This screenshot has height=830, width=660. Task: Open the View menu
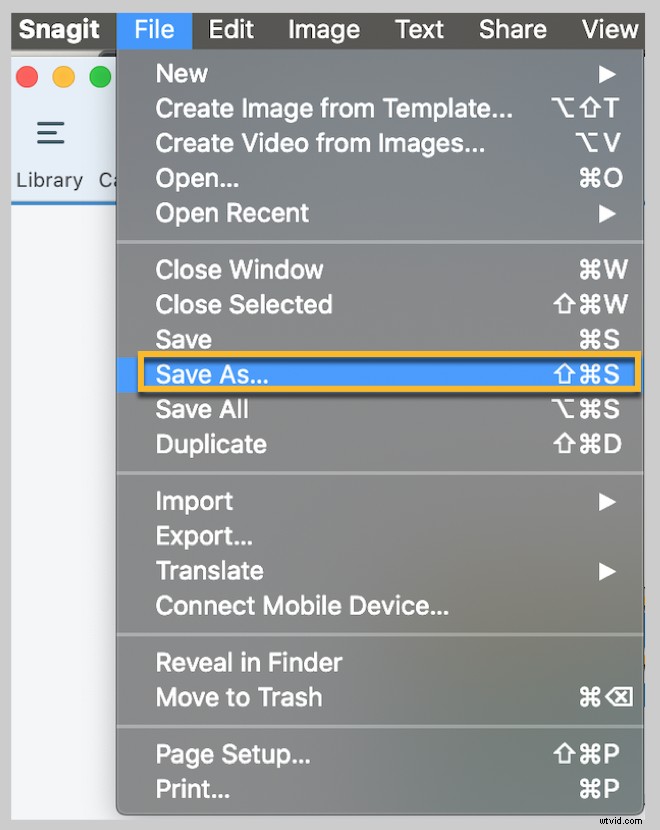point(609,29)
